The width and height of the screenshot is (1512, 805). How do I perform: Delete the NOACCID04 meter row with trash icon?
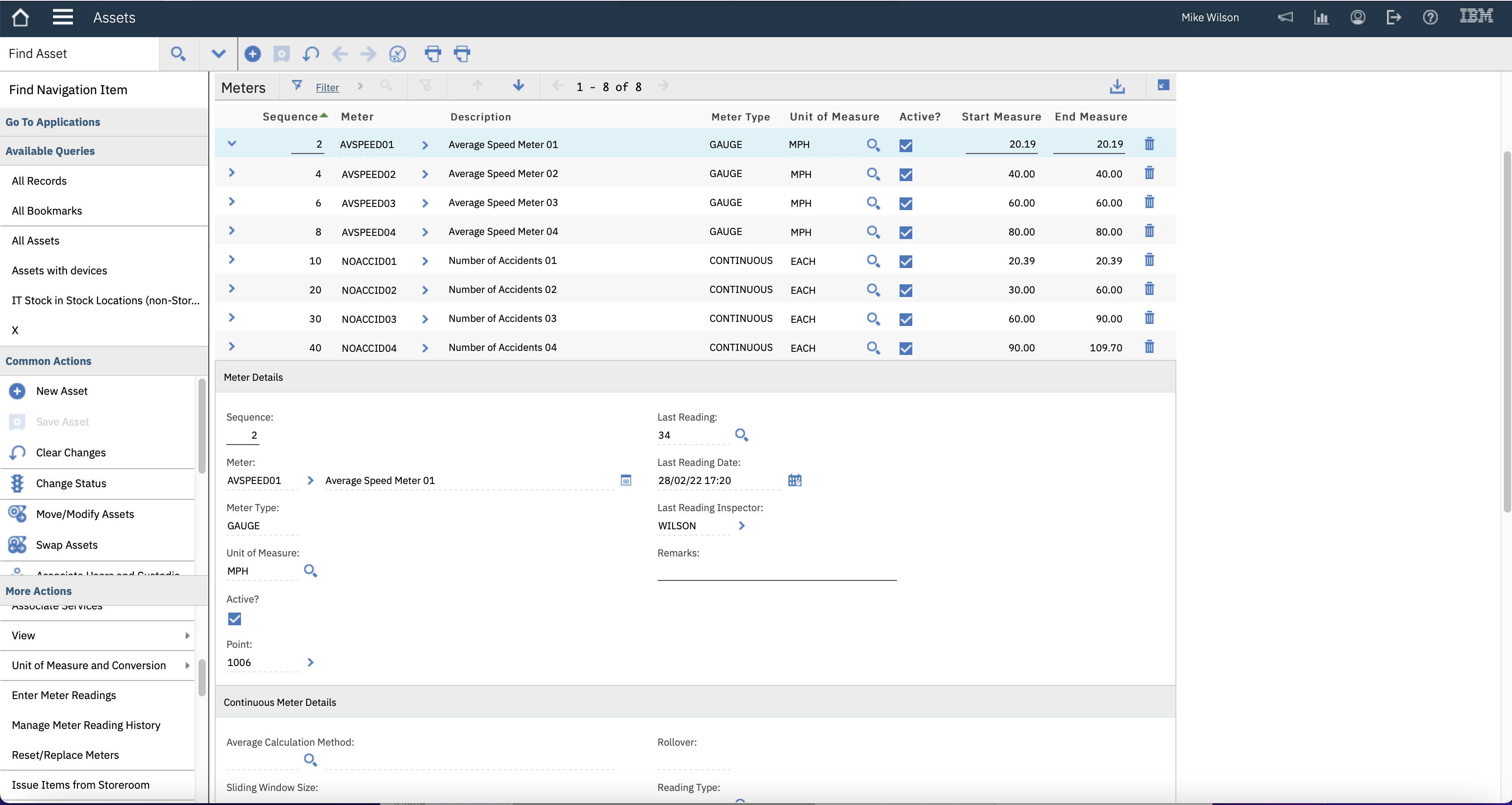point(1149,347)
